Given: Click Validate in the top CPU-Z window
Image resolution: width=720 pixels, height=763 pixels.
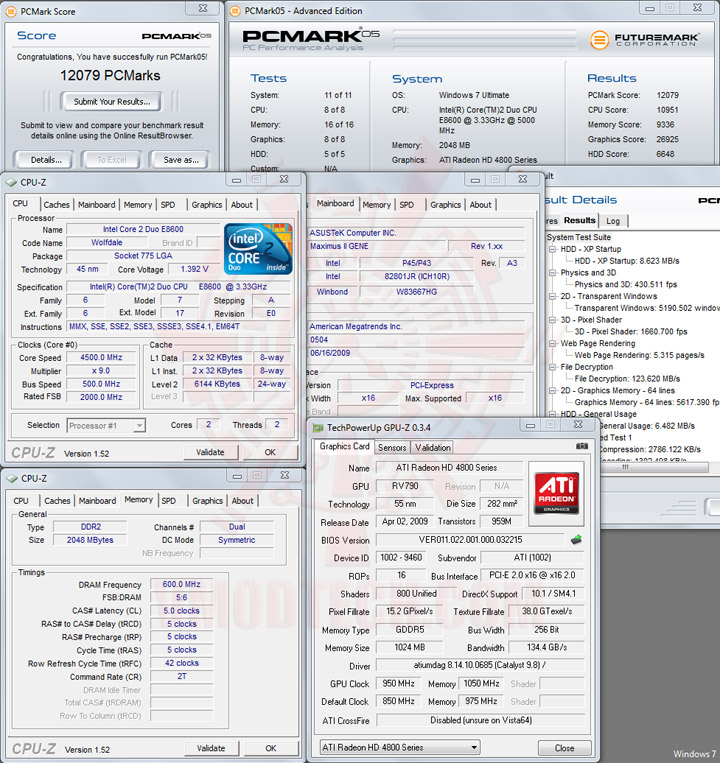Looking at the screenshot, I should (210, 453).
